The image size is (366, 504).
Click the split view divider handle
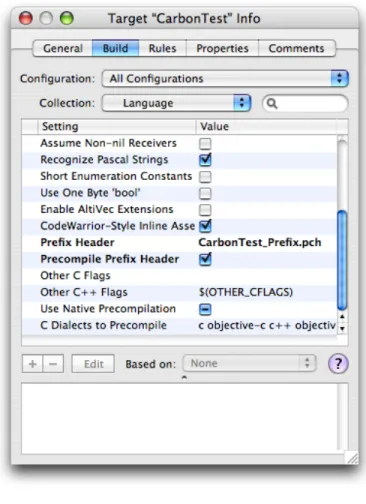(x=184, y=378)
